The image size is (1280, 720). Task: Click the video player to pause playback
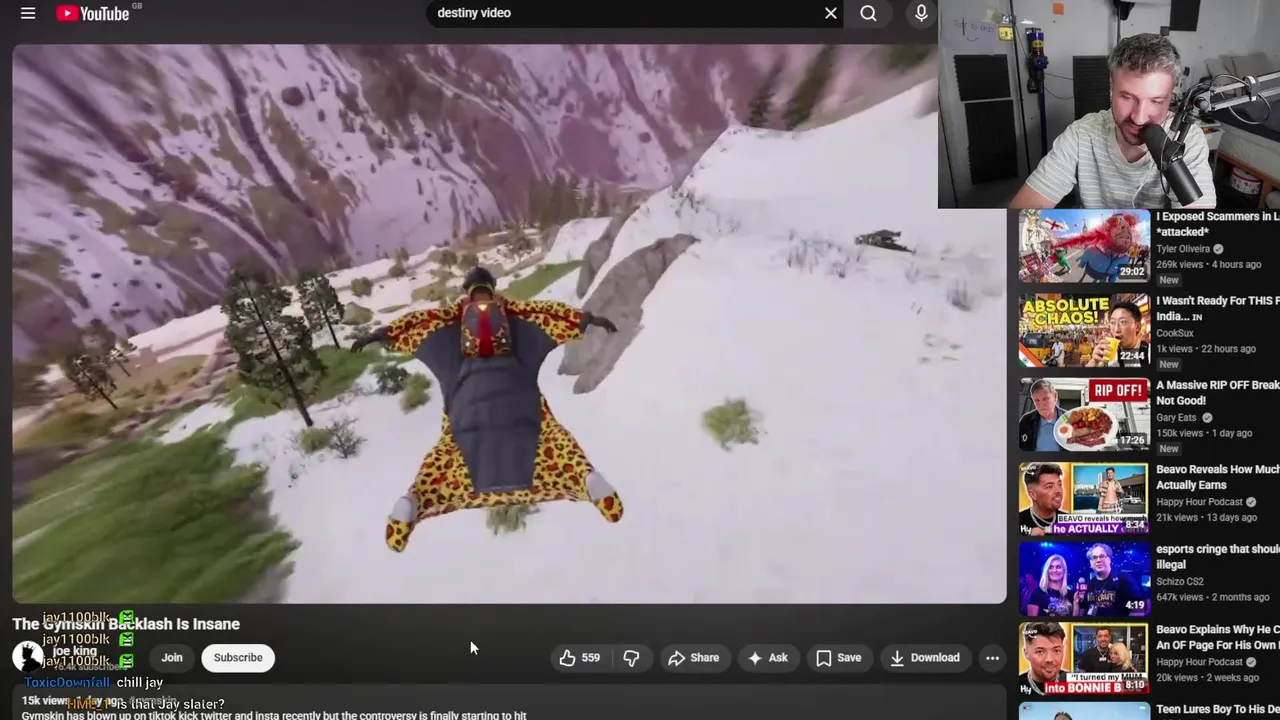(509, 323)
